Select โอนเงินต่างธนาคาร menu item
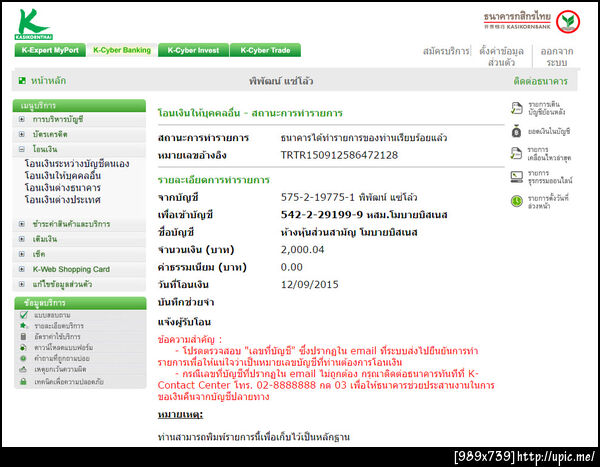This screenshot has width=600, height=467. click(x=63, y=188)
